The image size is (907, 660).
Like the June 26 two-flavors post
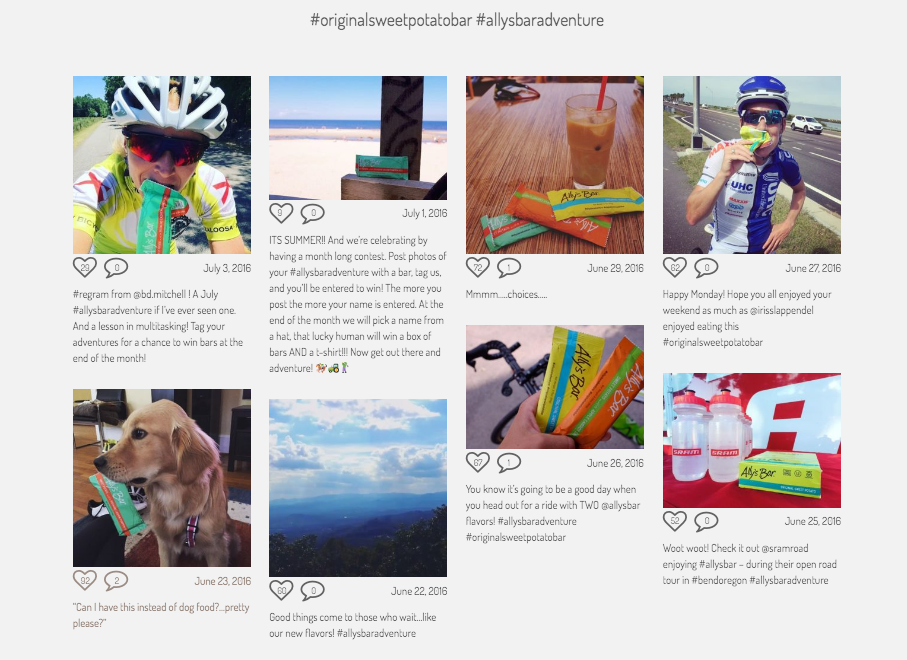click(x=478, y=462)
